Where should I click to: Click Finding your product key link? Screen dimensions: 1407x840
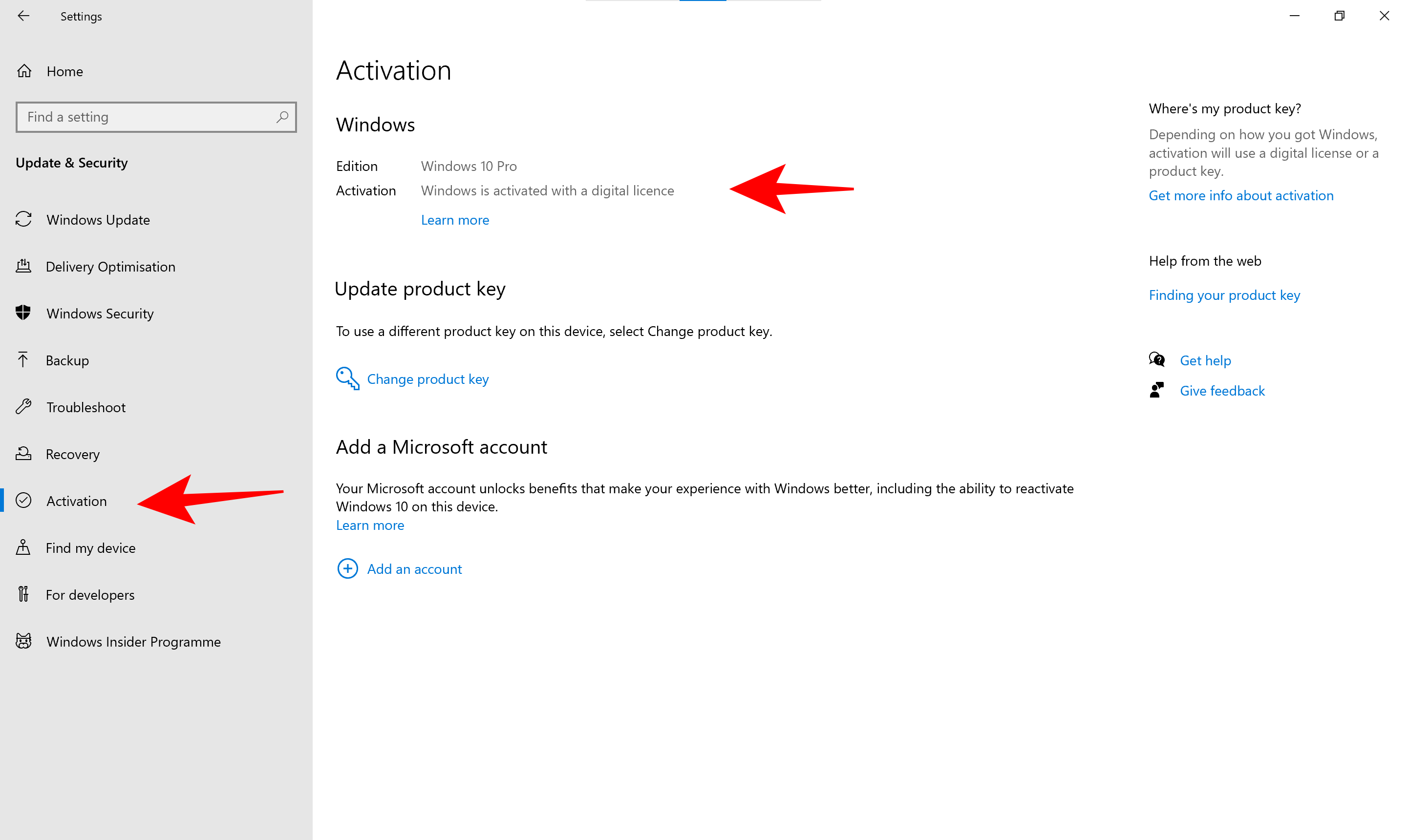click(1225, 295)
